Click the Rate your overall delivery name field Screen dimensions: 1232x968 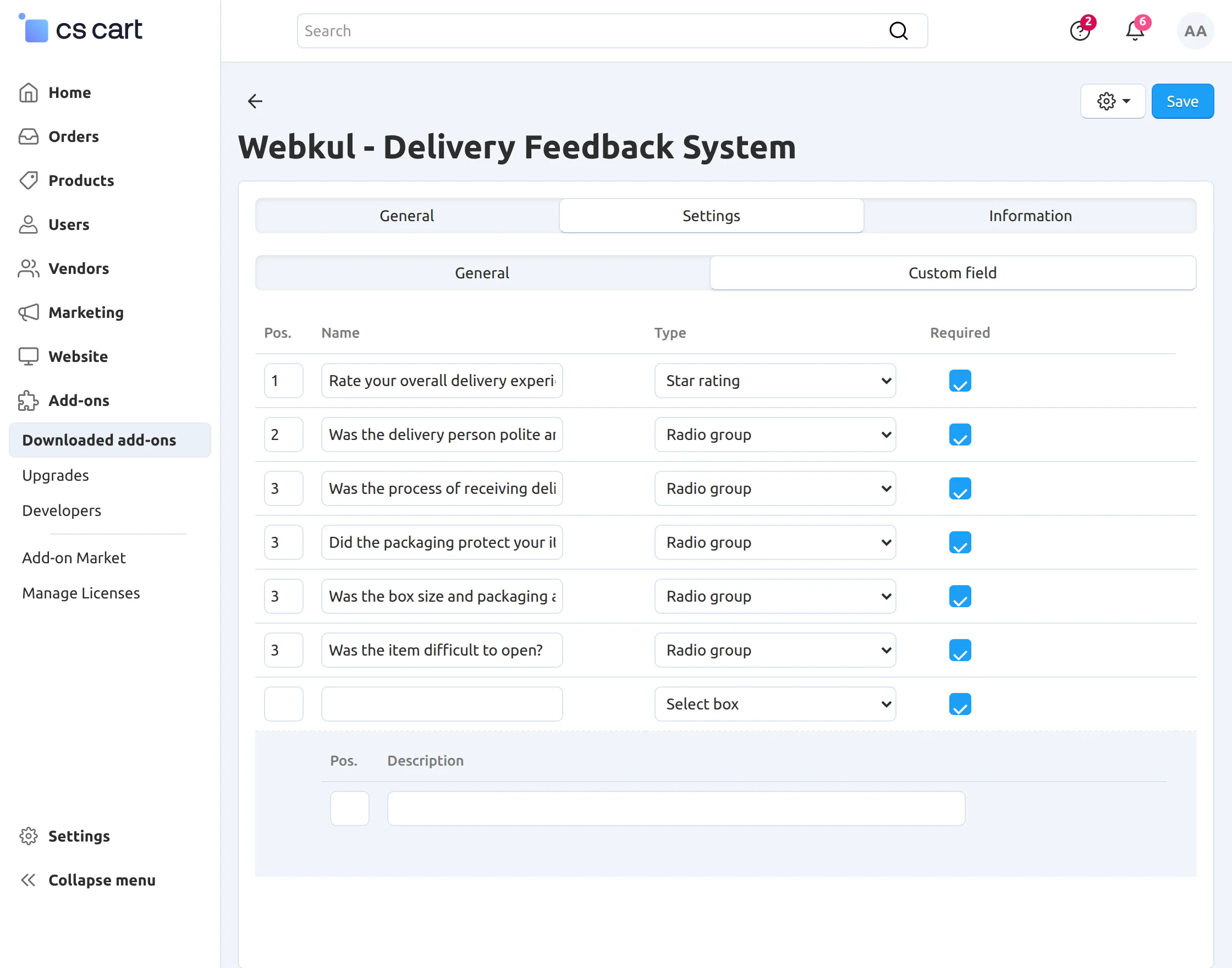442,381
